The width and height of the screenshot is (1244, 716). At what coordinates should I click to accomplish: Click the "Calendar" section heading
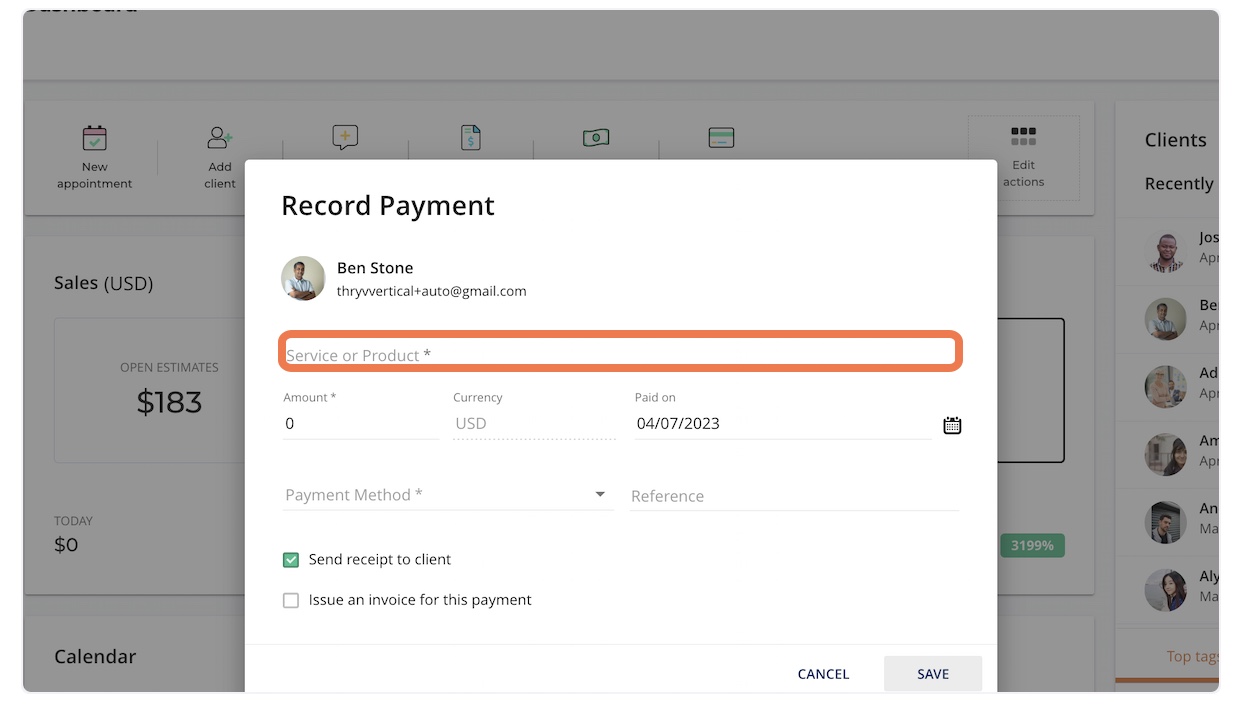point(95,657)
